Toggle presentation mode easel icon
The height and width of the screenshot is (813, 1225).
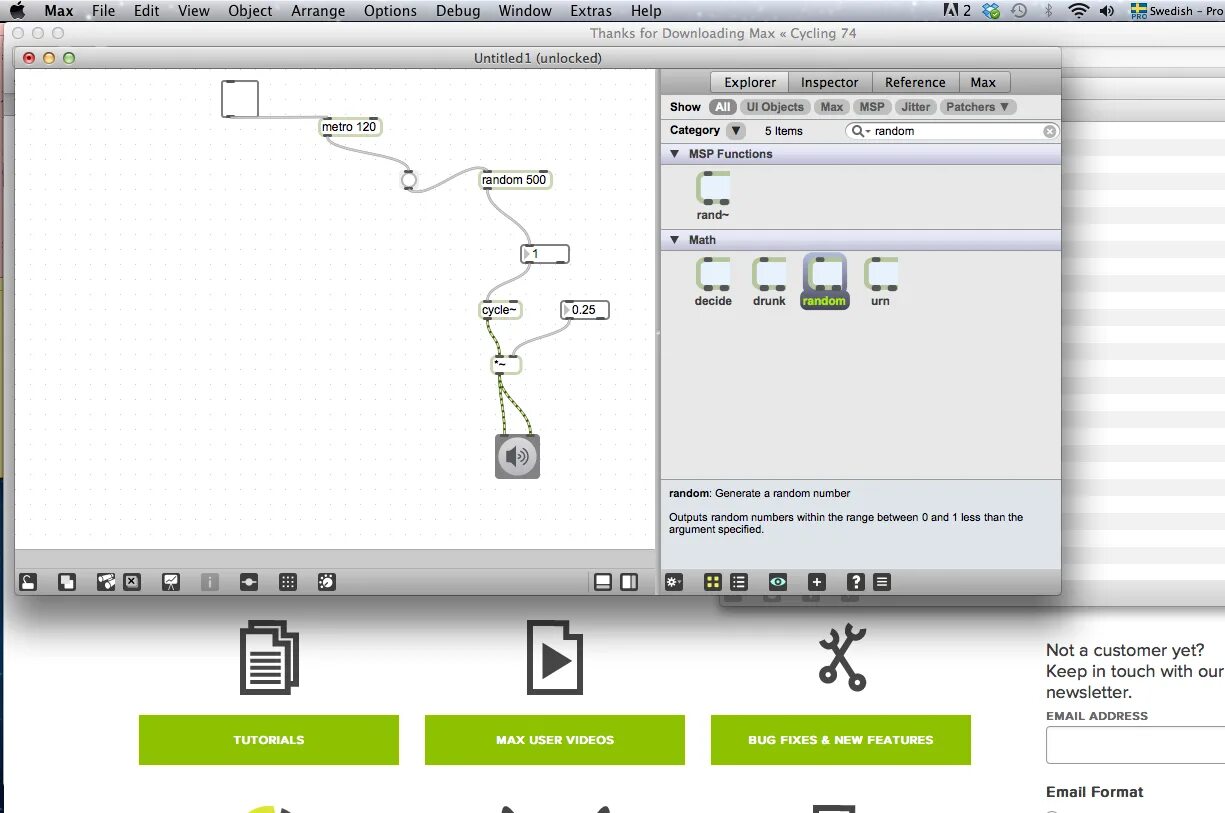click(x=171, y=582)
